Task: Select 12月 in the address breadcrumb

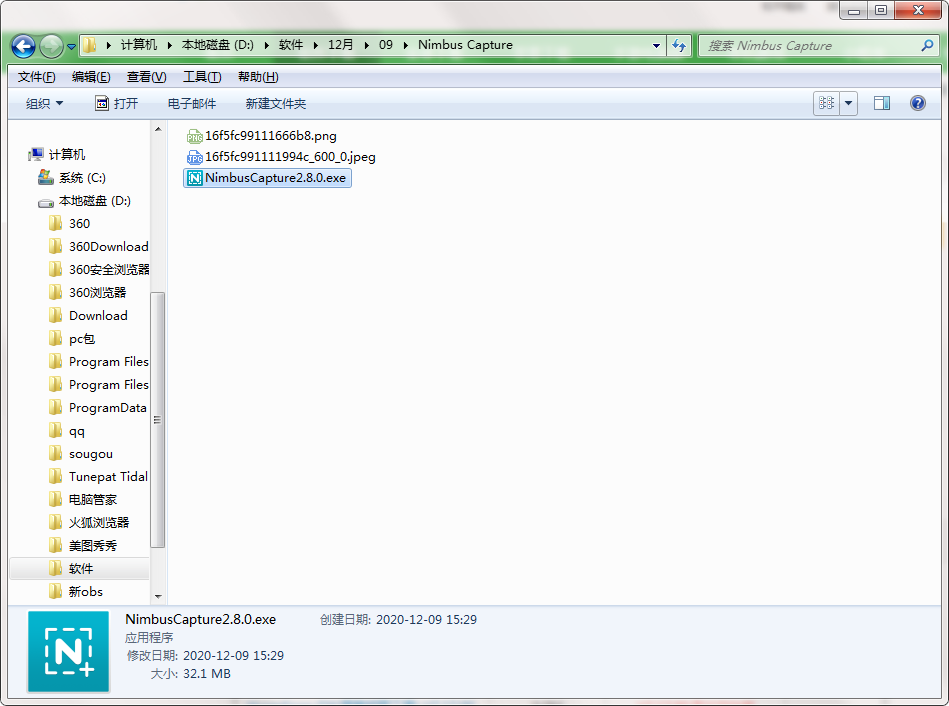Action: click(x=340, y=45)
